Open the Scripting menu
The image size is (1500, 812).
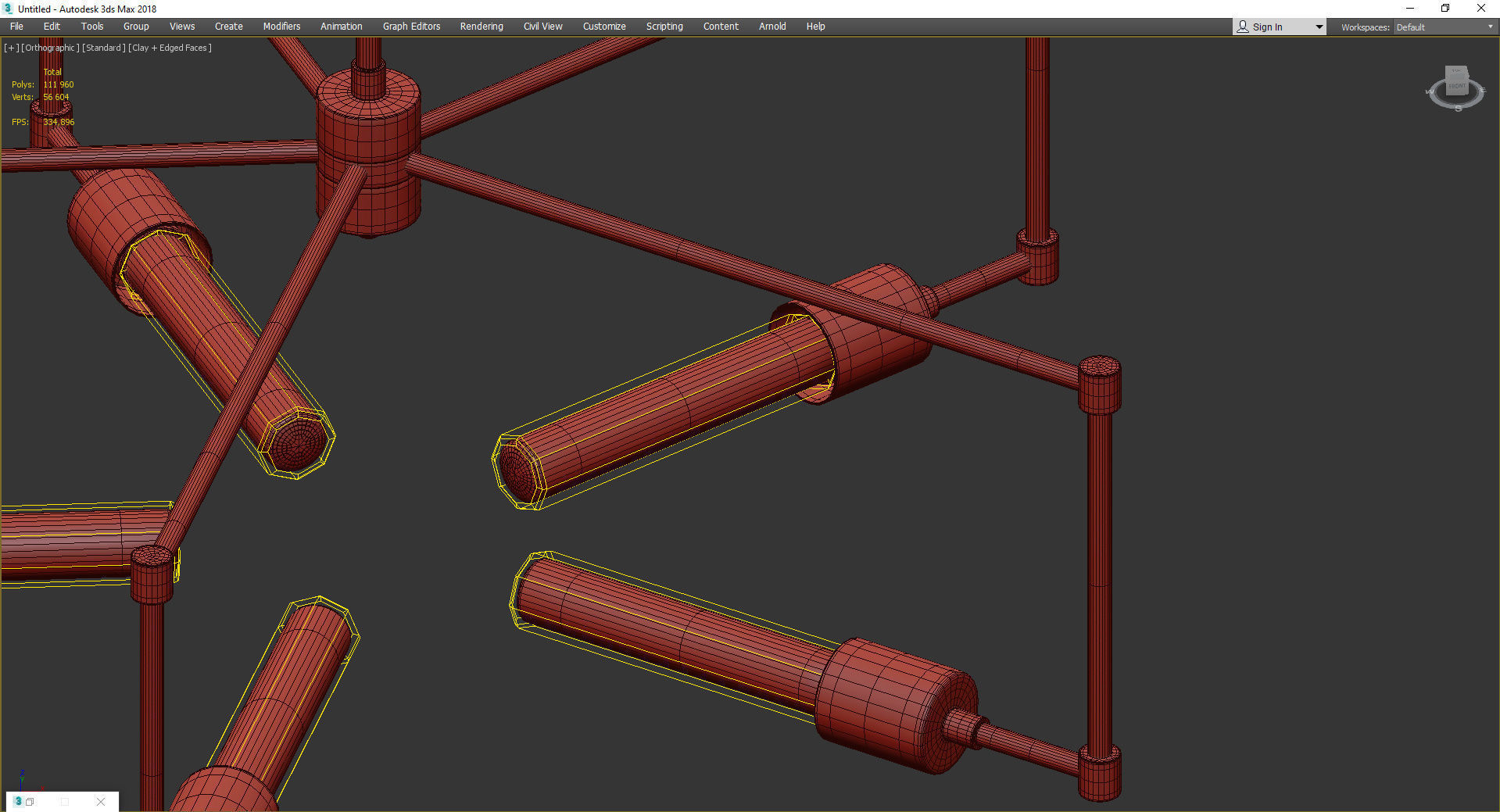coord(664,27)
